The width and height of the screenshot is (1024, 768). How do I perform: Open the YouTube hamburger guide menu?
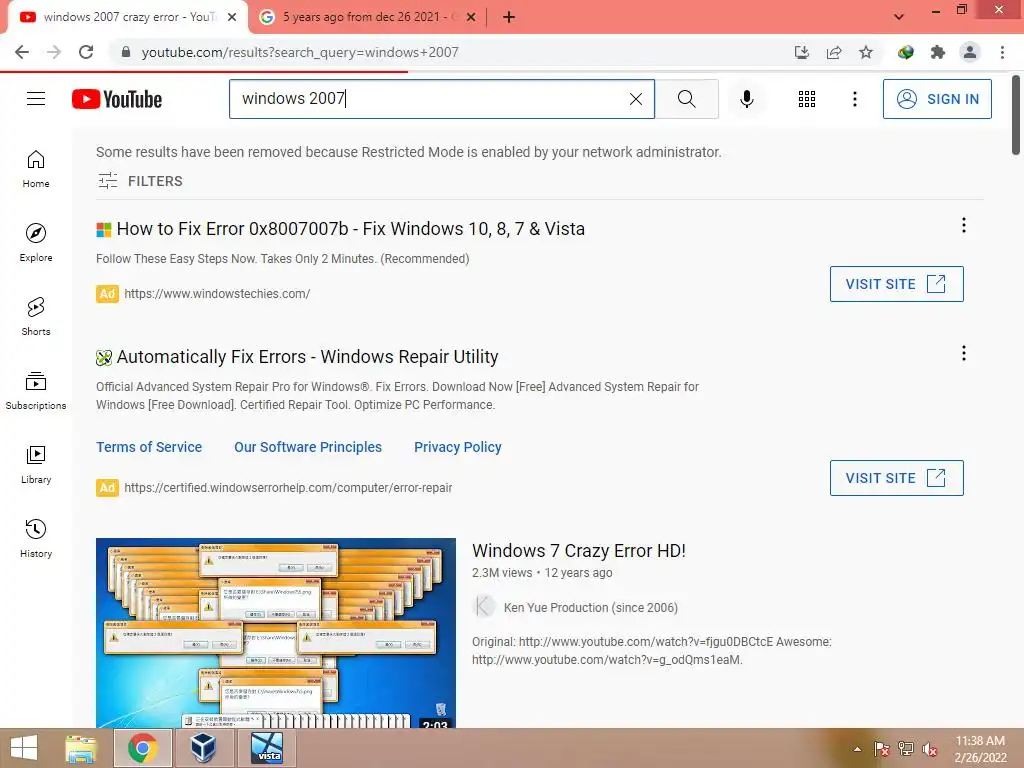click(x=36, y=99)
